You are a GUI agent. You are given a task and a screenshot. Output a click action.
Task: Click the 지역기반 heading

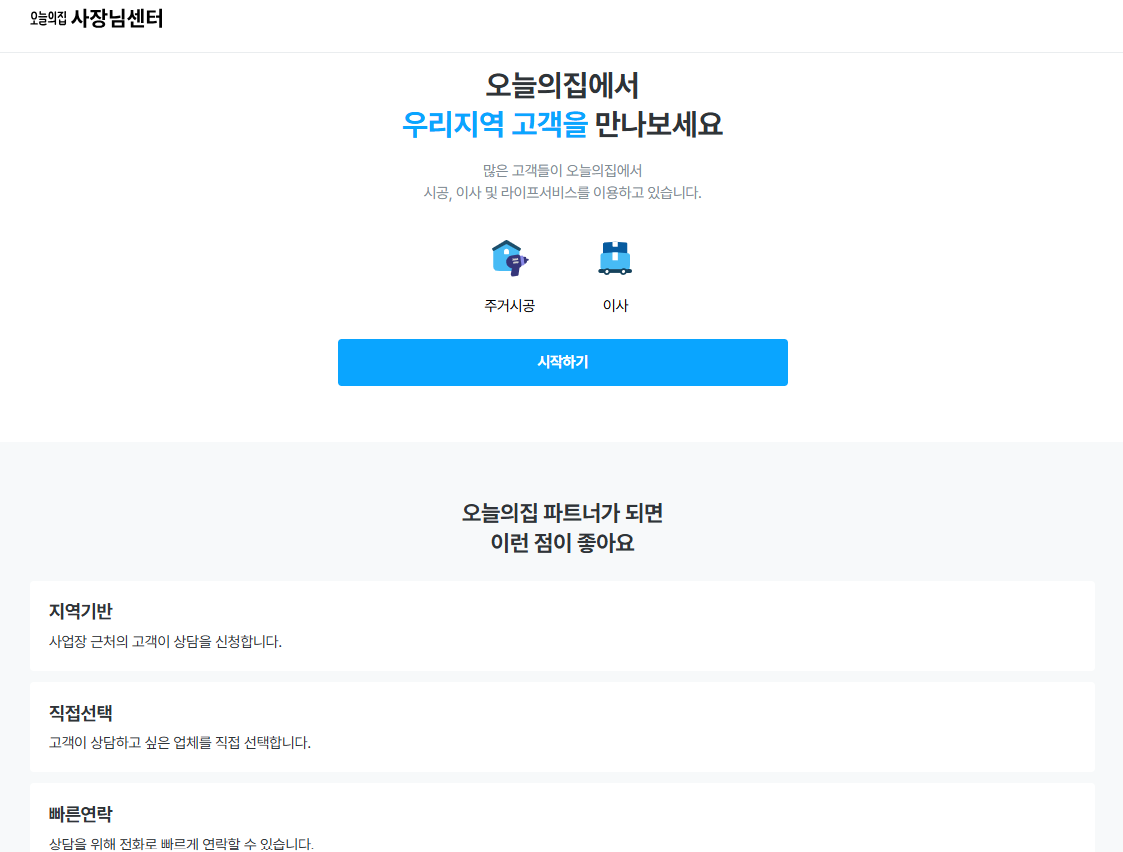81,611
